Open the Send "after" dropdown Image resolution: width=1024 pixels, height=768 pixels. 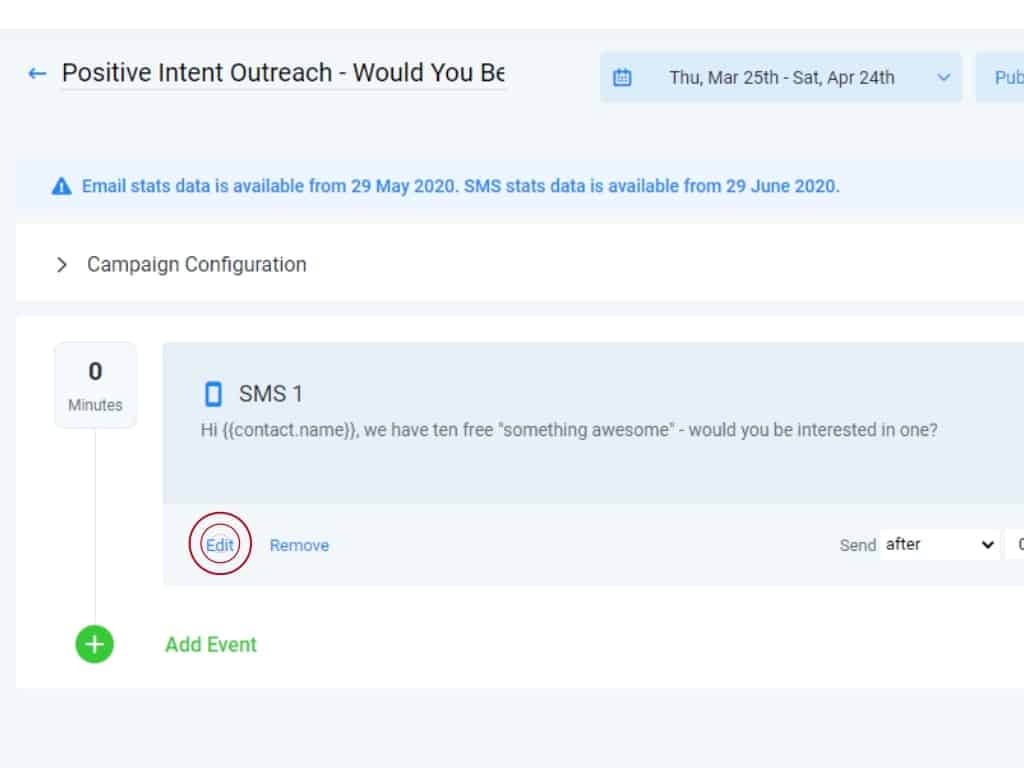coord(939,544)
